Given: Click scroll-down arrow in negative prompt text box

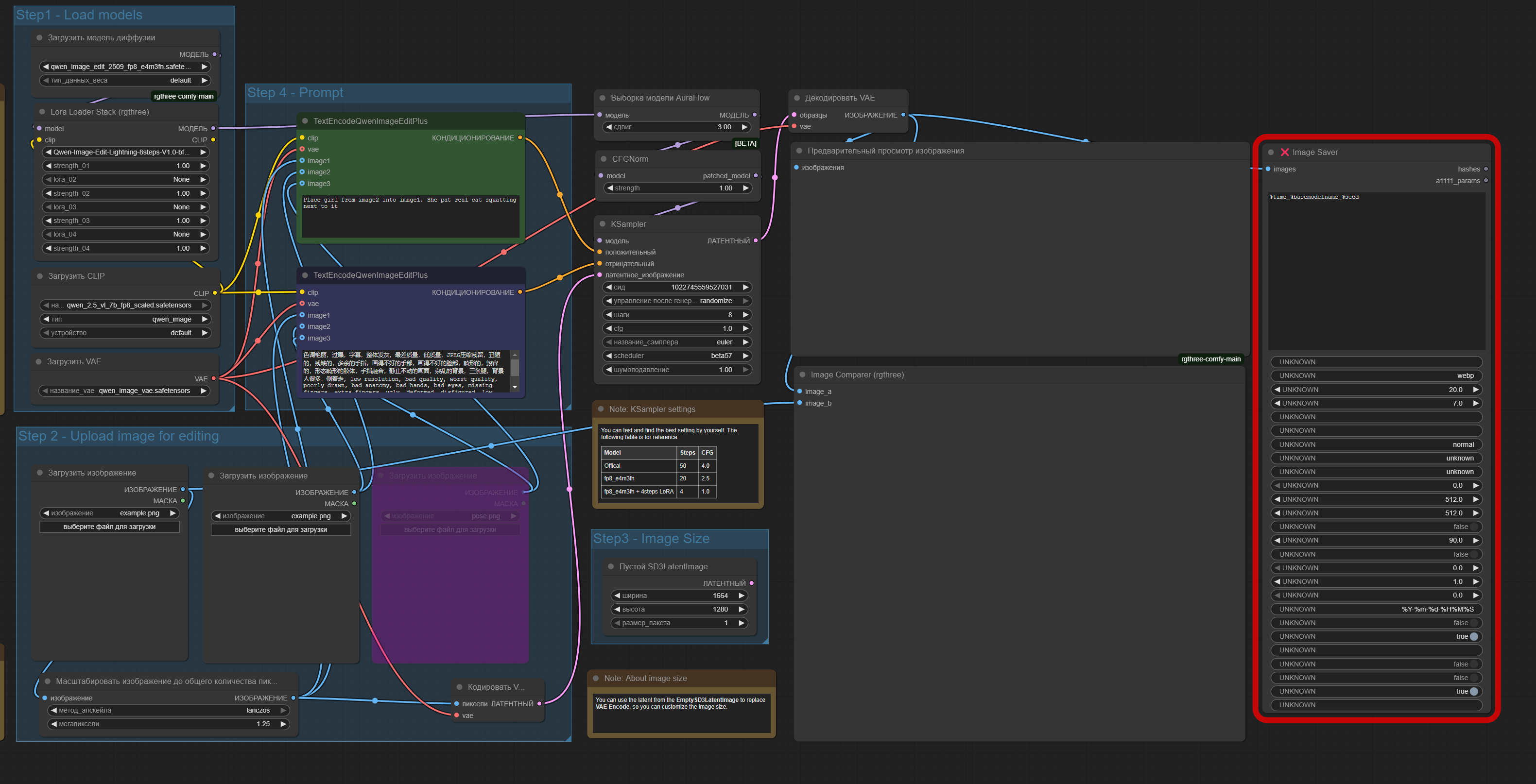Looking at the screenshot, I should click(515, 387).
